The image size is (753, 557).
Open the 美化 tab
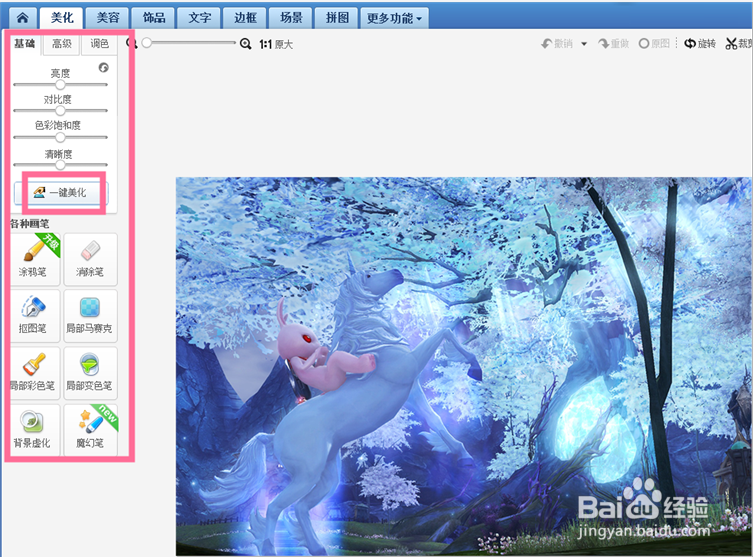(61, 18)
